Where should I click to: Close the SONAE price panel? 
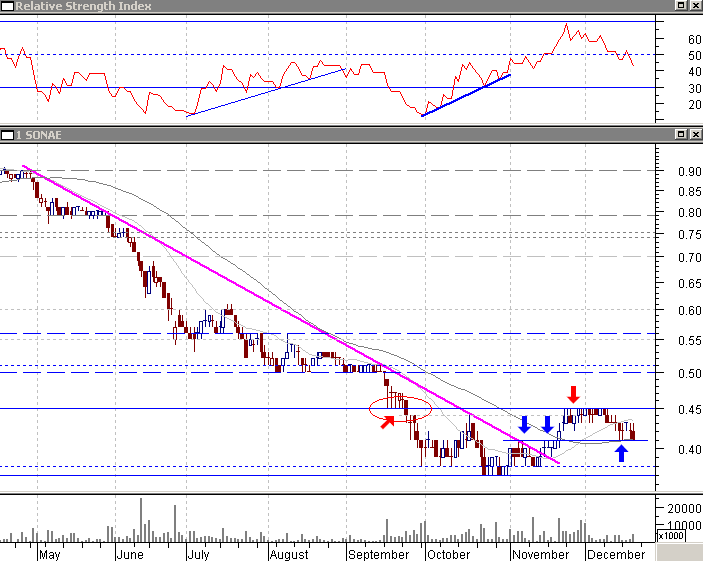coord(695,134)
